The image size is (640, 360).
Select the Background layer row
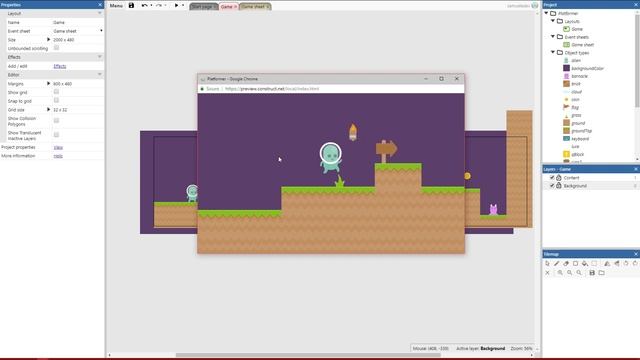(591, 186)
